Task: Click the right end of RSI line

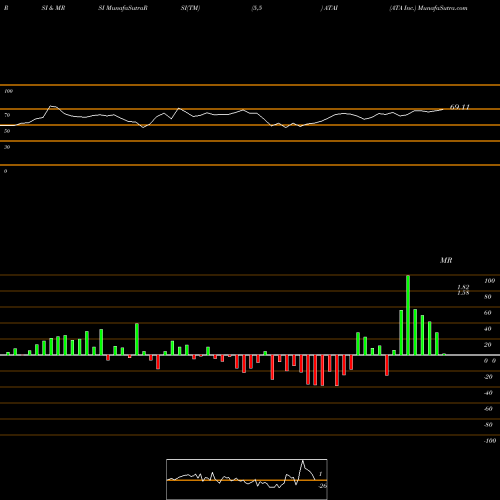Action: pyautogui.click(x=443, y=109)
